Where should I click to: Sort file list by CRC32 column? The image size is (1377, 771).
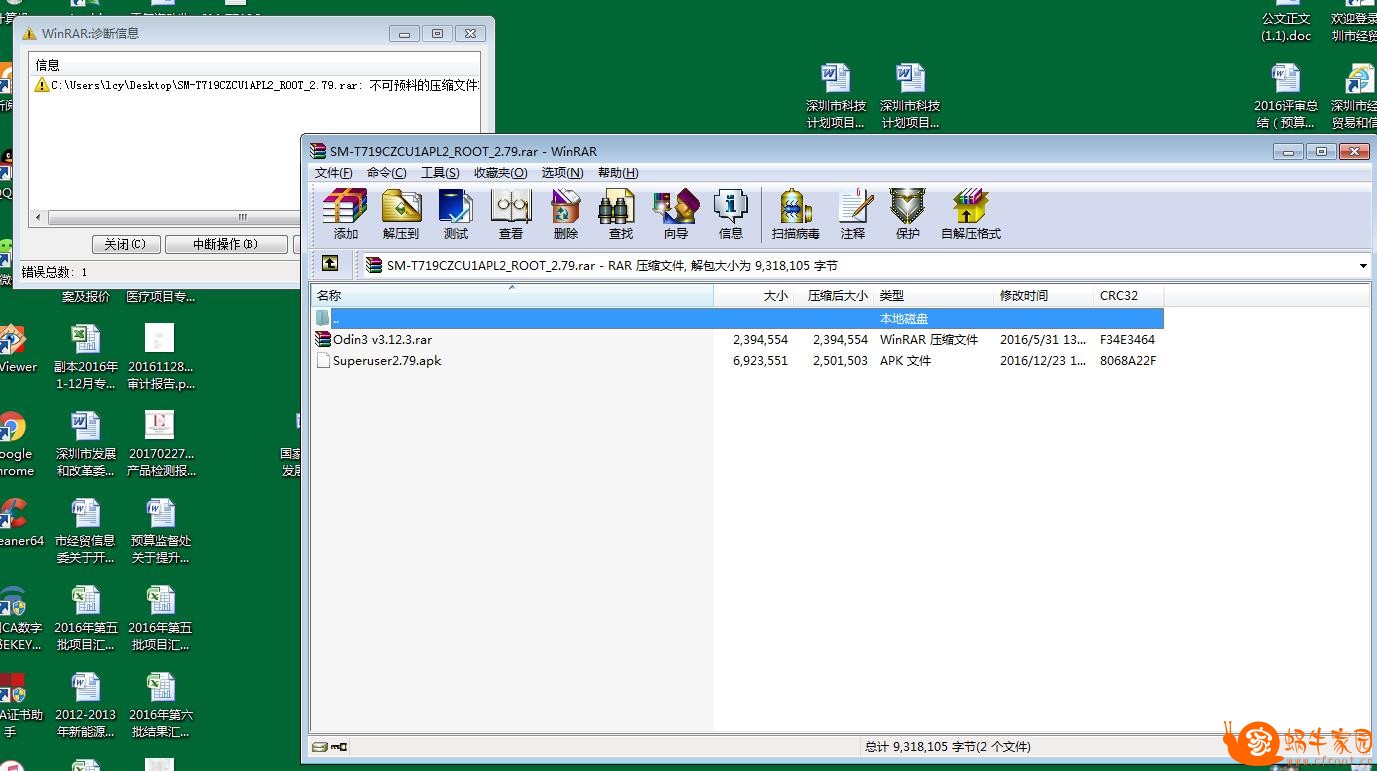coord(1129,296)
